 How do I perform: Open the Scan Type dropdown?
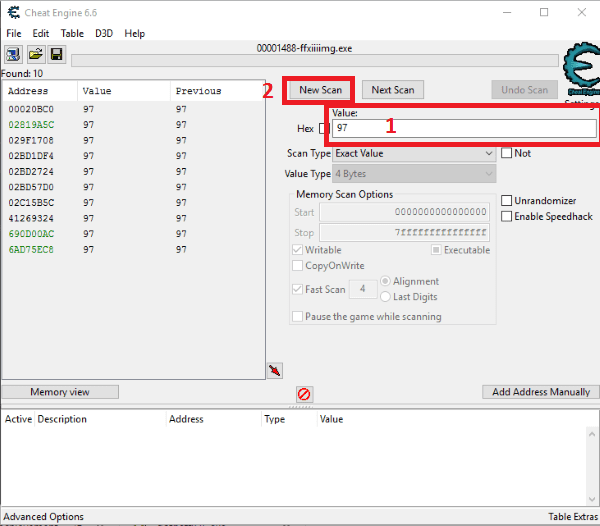point(414,153)
